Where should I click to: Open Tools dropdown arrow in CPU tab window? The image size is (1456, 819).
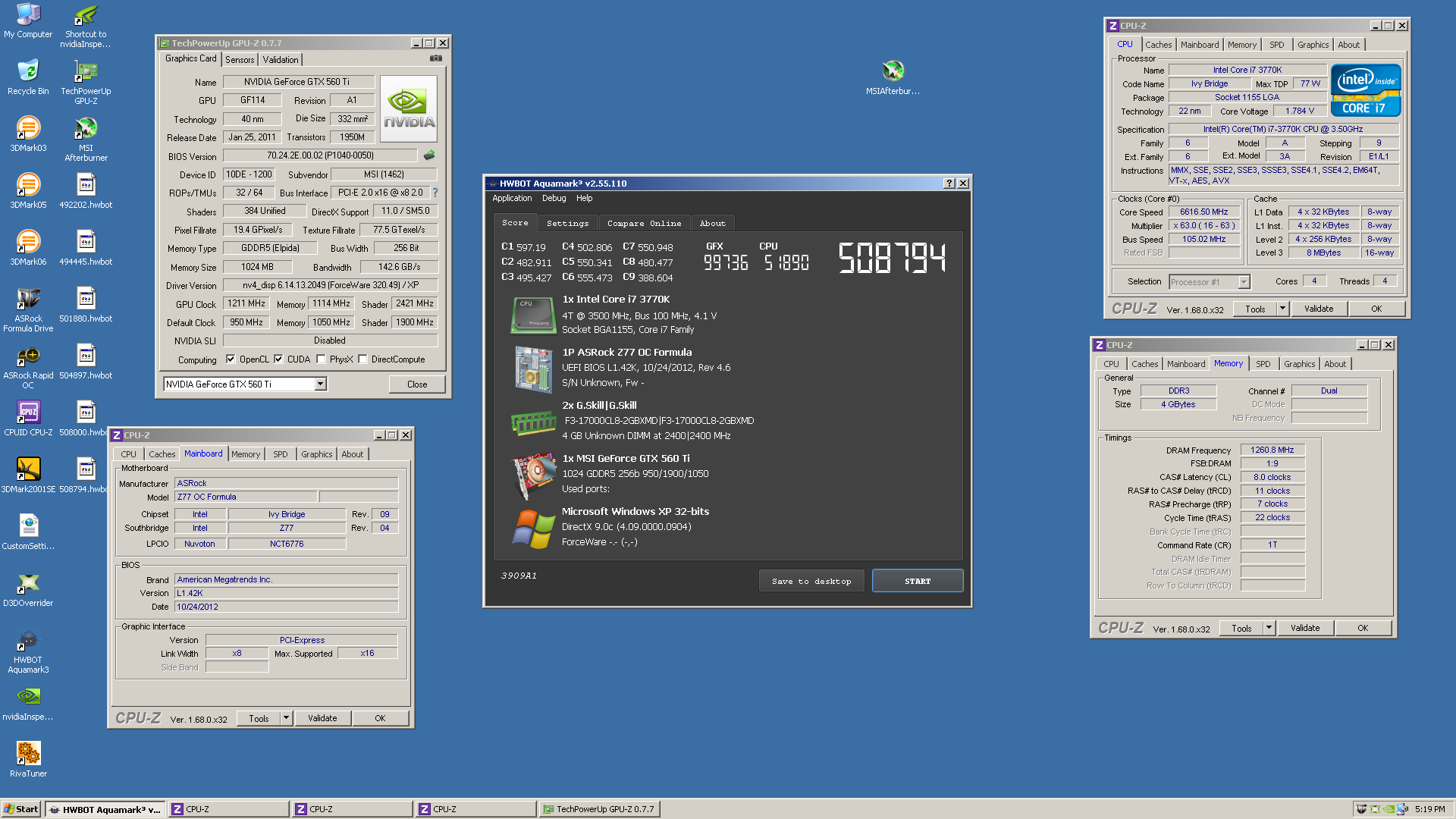[1282, 309]
